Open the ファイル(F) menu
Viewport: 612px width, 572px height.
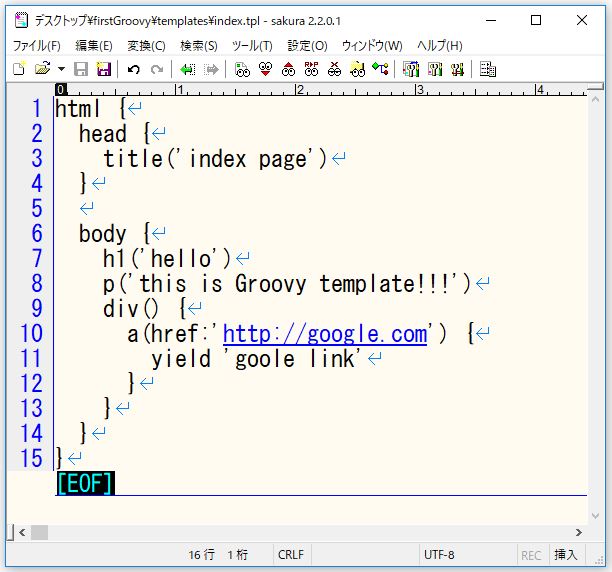(36, 46)
